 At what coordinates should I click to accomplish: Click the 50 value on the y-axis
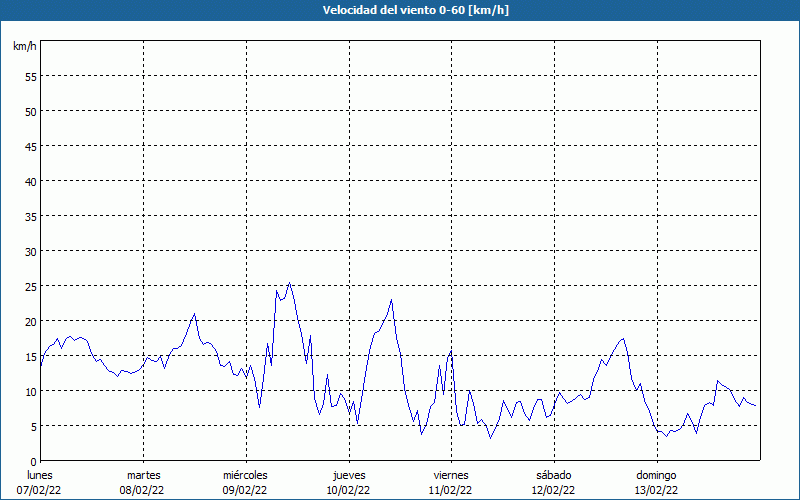tap(31, 111)
